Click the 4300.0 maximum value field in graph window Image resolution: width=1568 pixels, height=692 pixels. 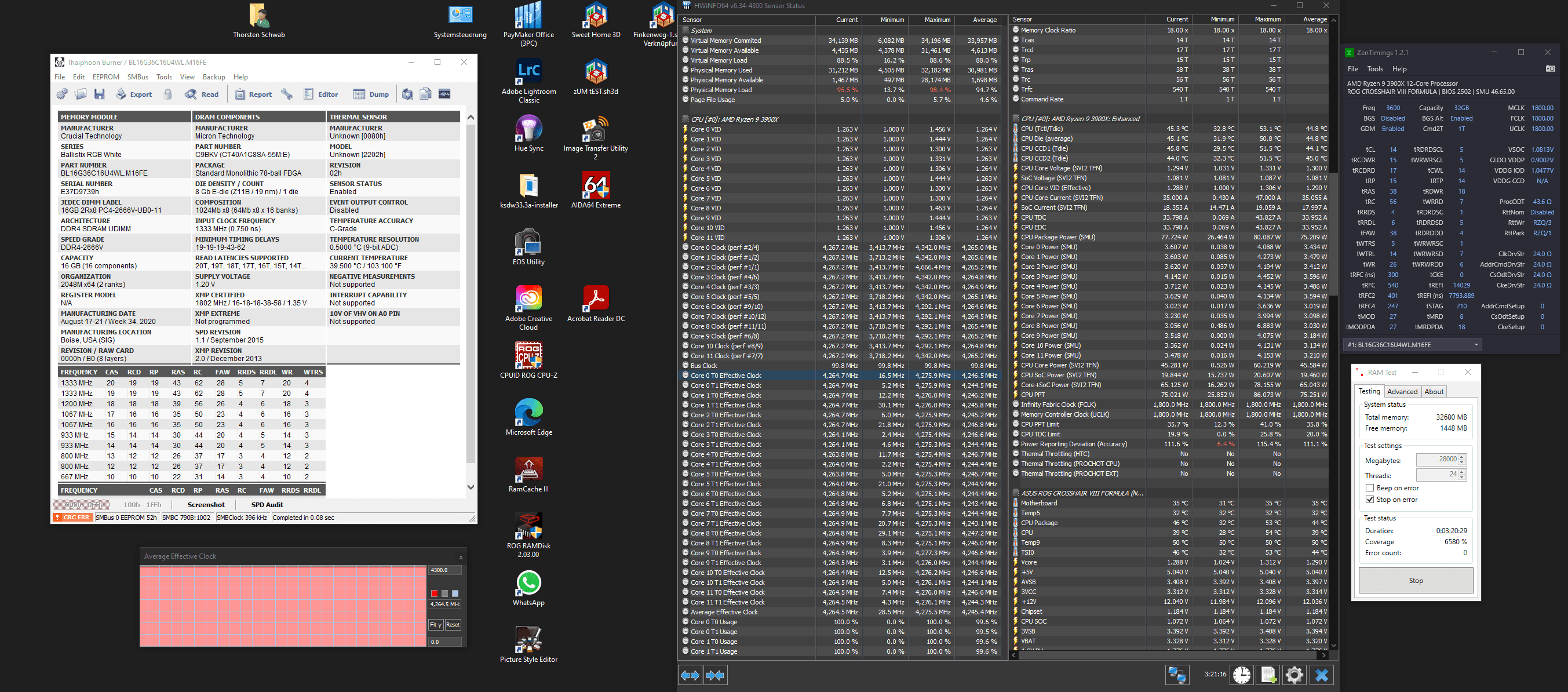click(x=445, y=570)
